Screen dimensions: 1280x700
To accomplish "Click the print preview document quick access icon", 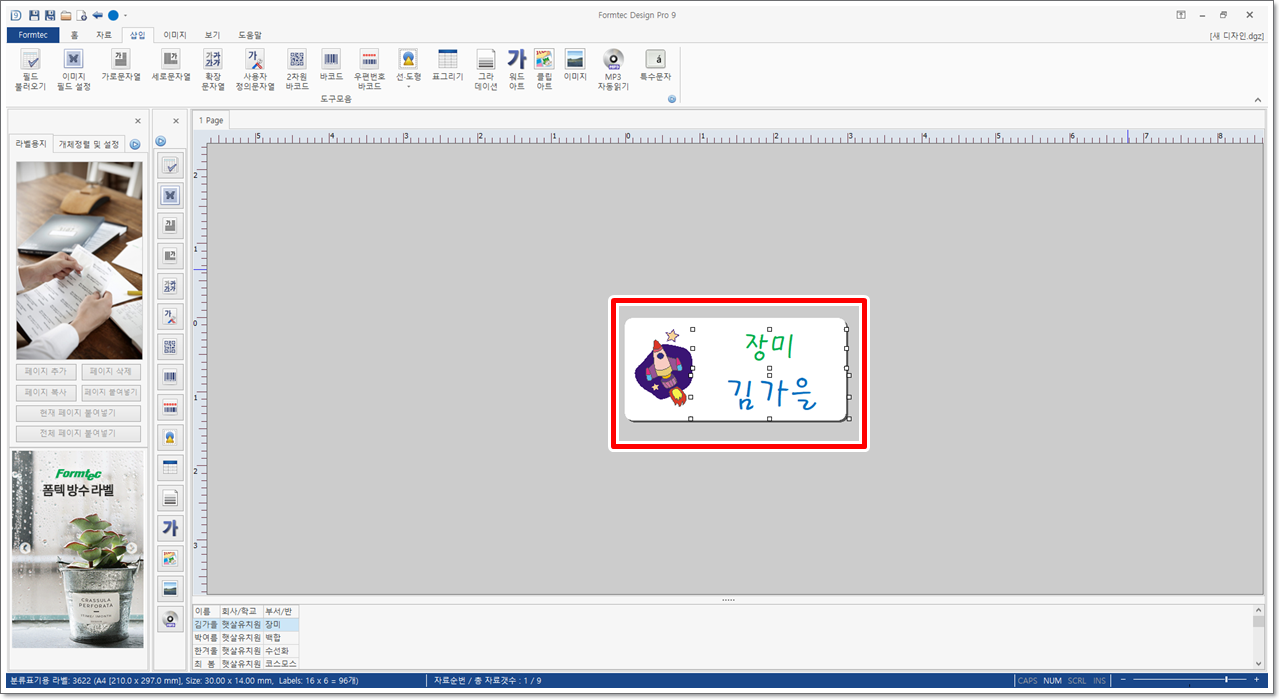I will tap(82, 15).
